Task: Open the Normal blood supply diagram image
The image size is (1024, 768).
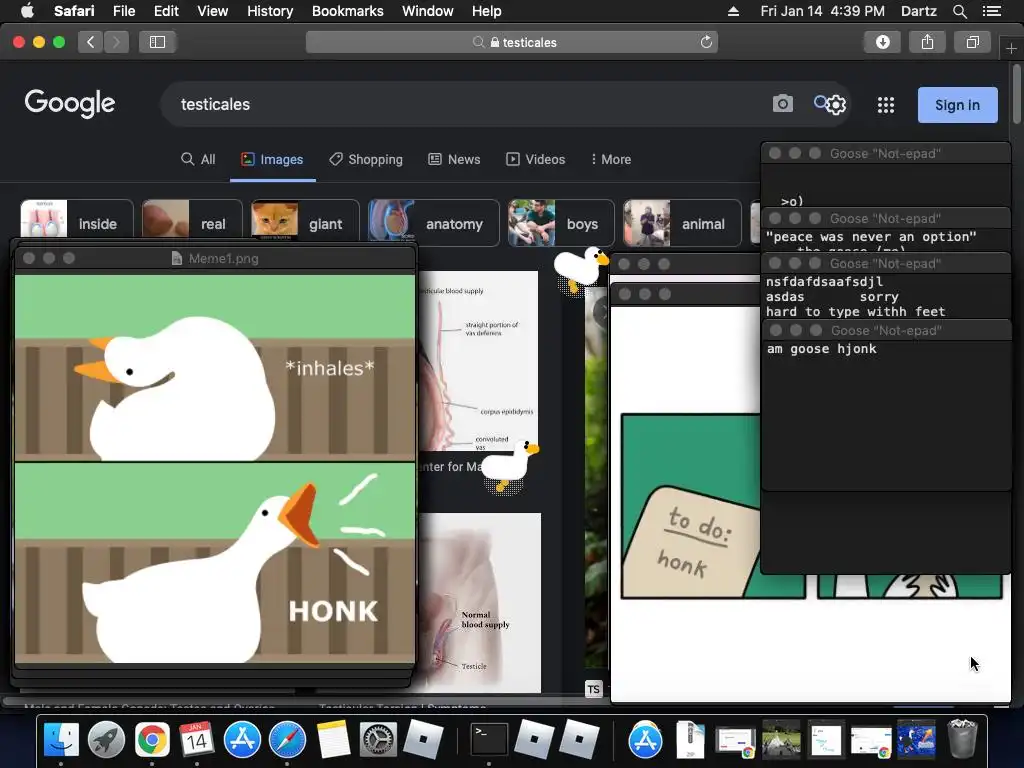Action: pyautogui.click(x=479, y=602)
